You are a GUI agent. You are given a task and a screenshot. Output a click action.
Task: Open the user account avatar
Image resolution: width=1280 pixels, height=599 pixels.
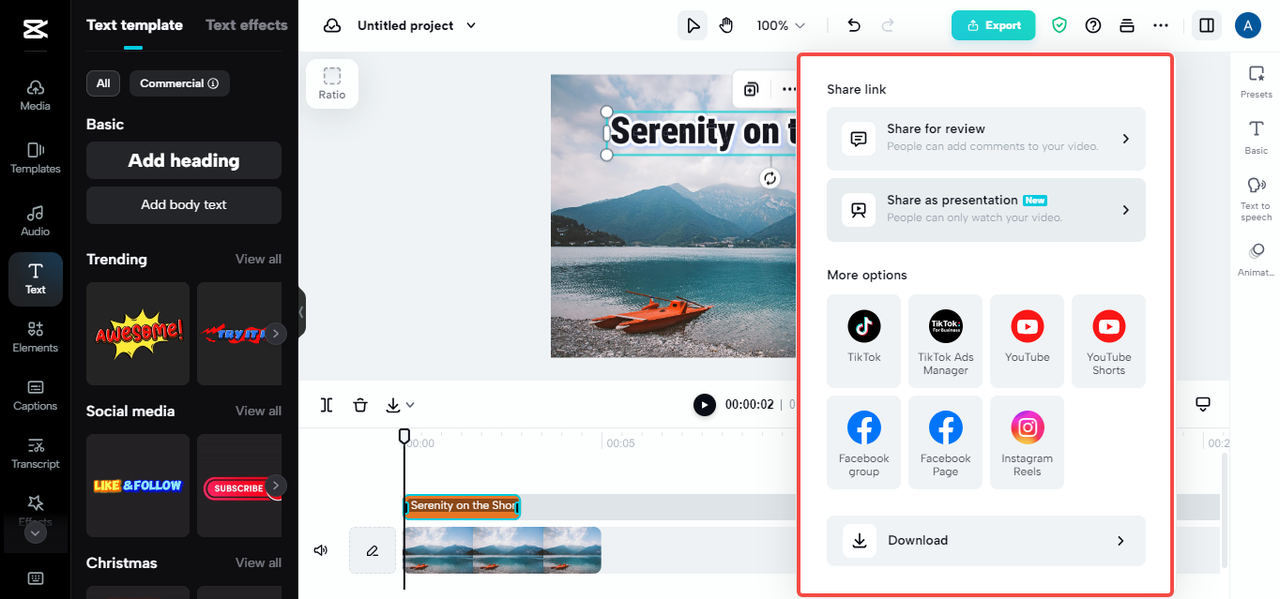pos(1248,25)
